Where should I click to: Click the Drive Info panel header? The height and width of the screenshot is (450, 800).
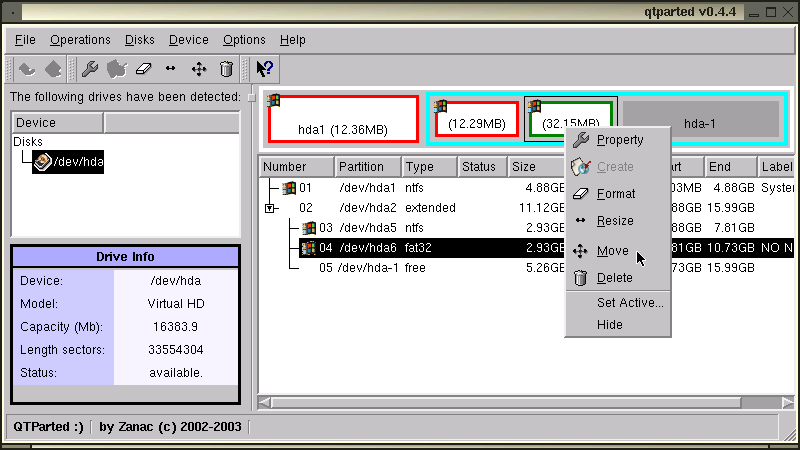coord(125,257)
